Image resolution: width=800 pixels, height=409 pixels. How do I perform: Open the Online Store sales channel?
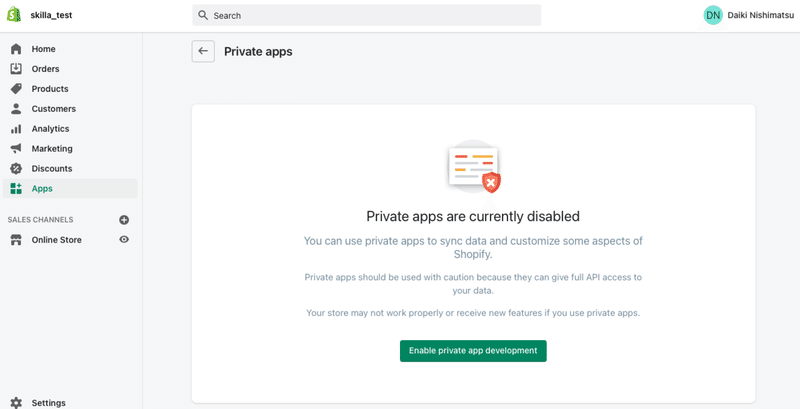point(56,240)
